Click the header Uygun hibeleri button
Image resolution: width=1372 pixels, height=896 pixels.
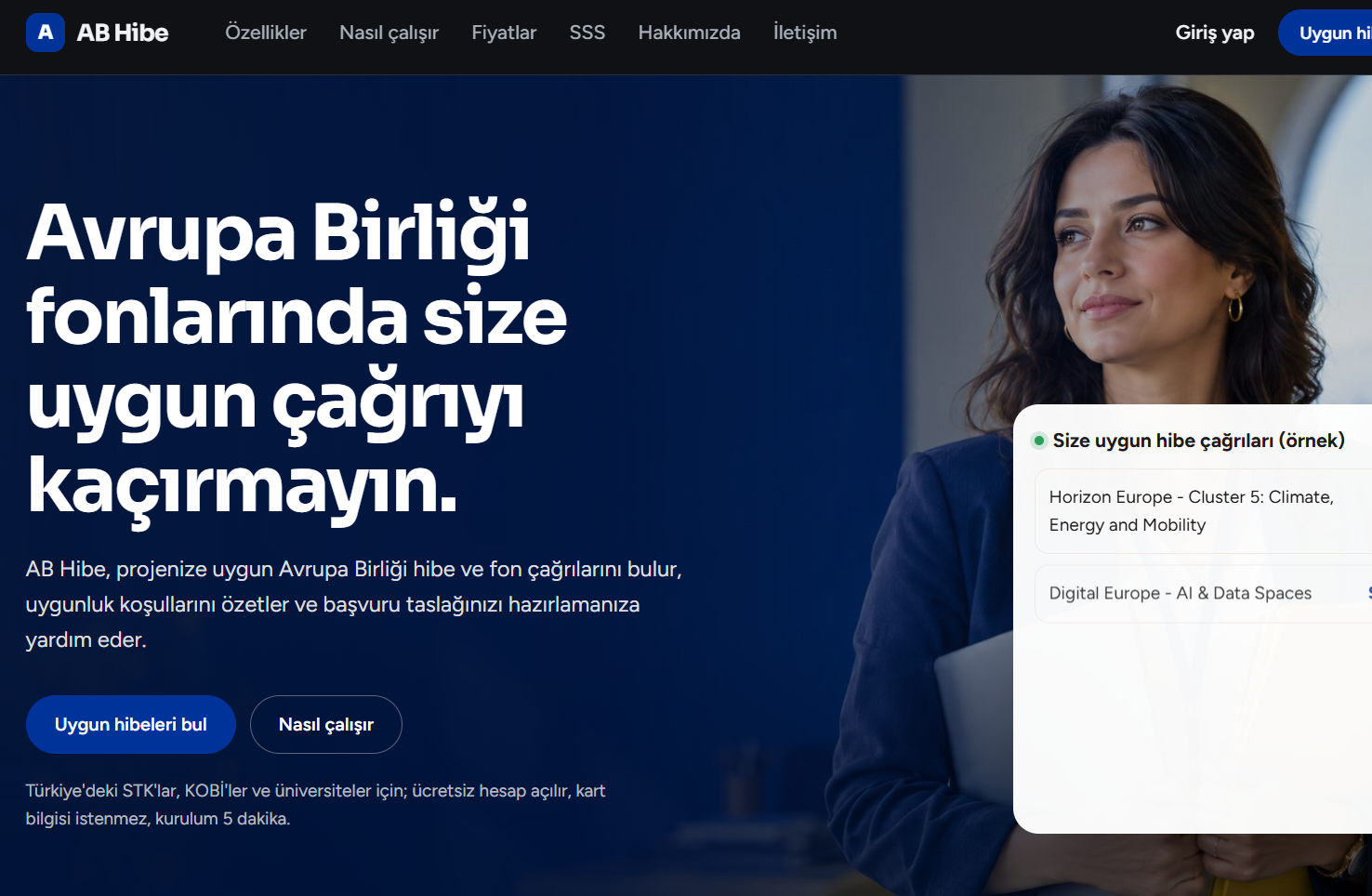coord(1326,33)
